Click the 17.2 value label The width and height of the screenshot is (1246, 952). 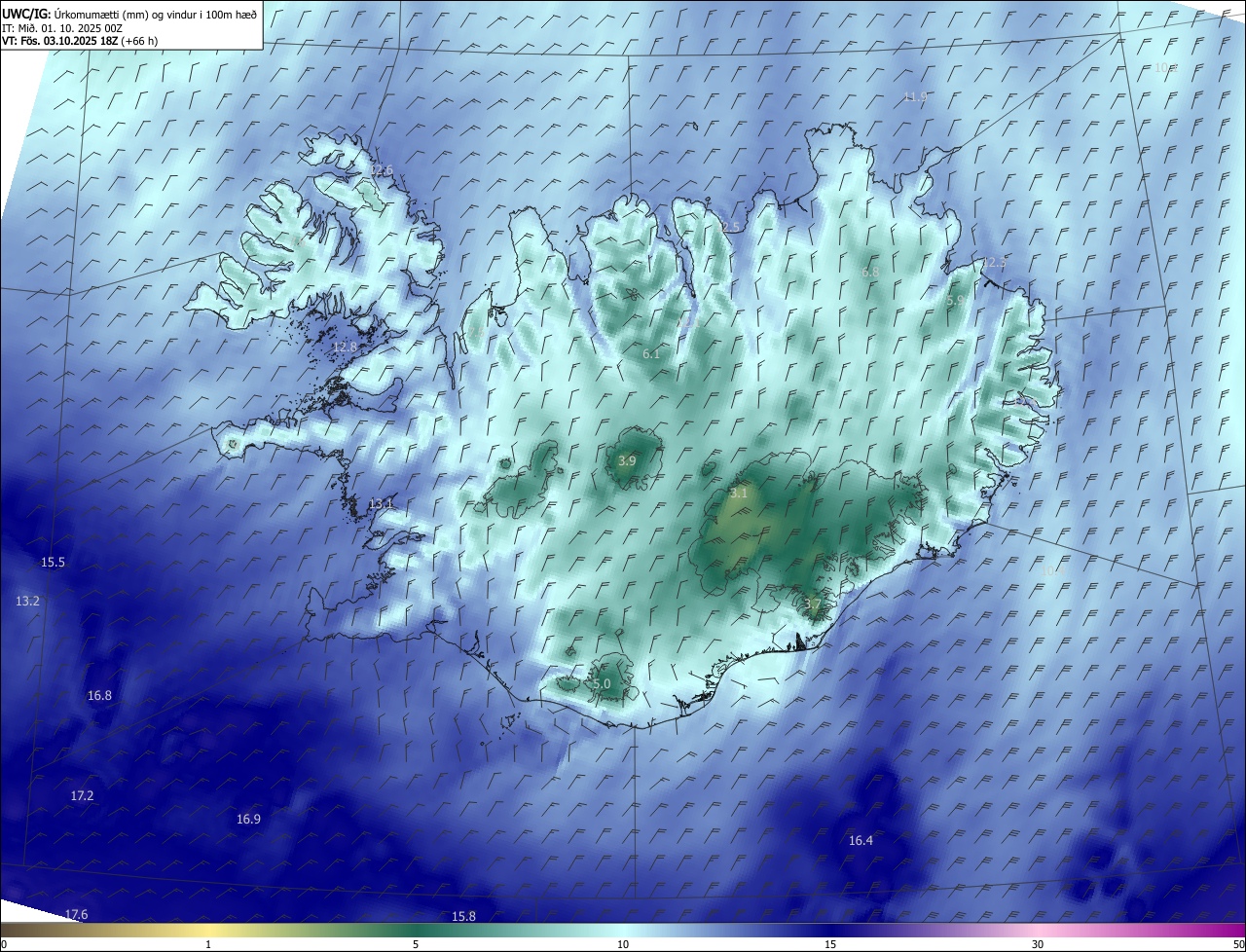(x=82, y=796)
